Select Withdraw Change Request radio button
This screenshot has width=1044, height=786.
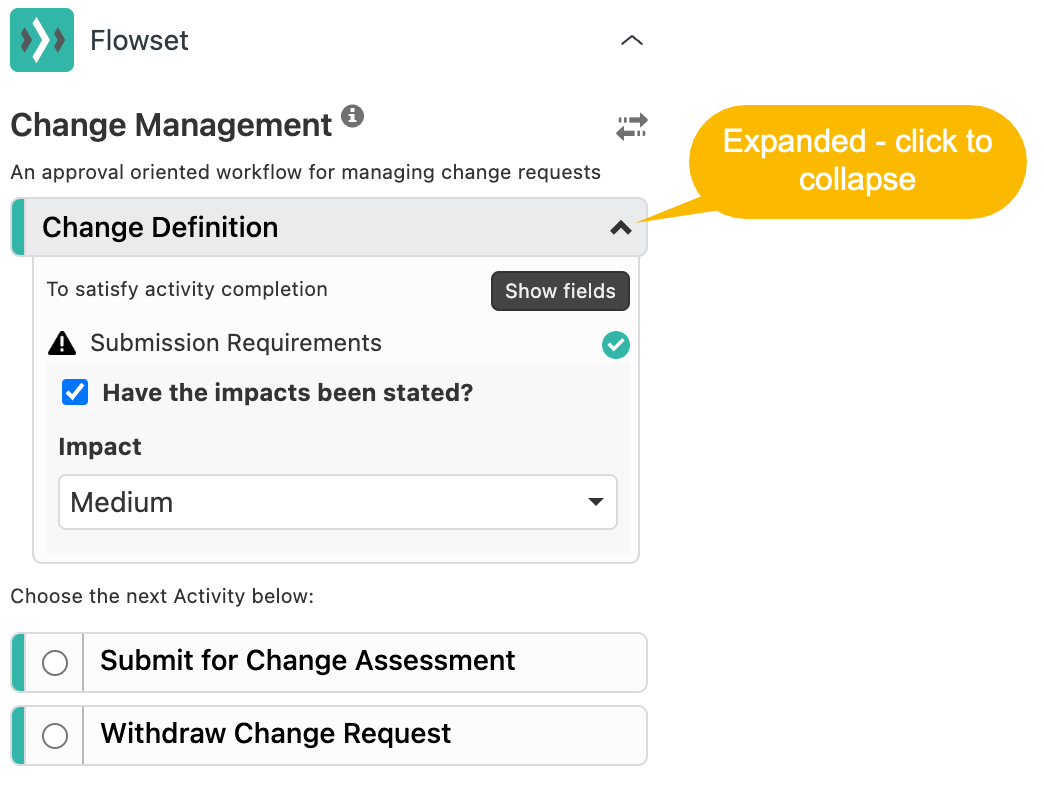click(55, 736)
